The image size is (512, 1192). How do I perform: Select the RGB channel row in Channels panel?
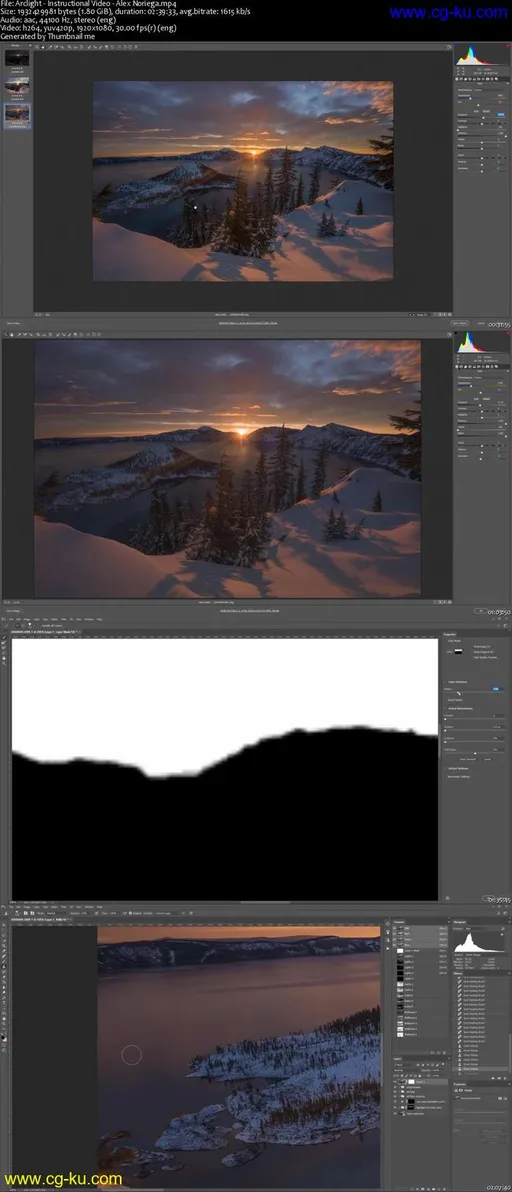(421, 928)
